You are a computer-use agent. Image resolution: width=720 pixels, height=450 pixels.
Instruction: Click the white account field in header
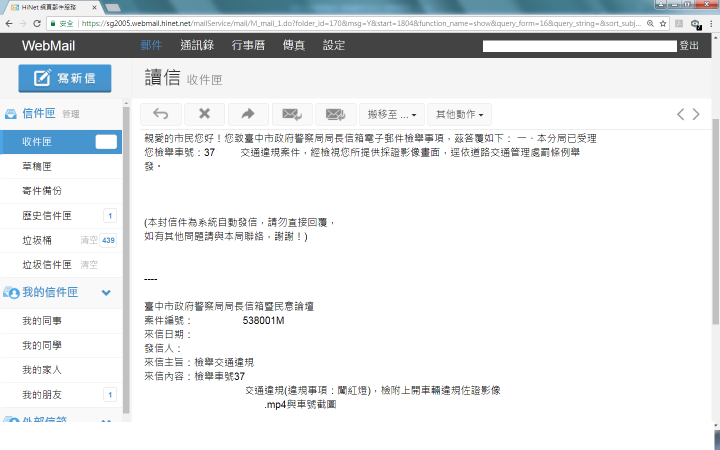point(579,46)
